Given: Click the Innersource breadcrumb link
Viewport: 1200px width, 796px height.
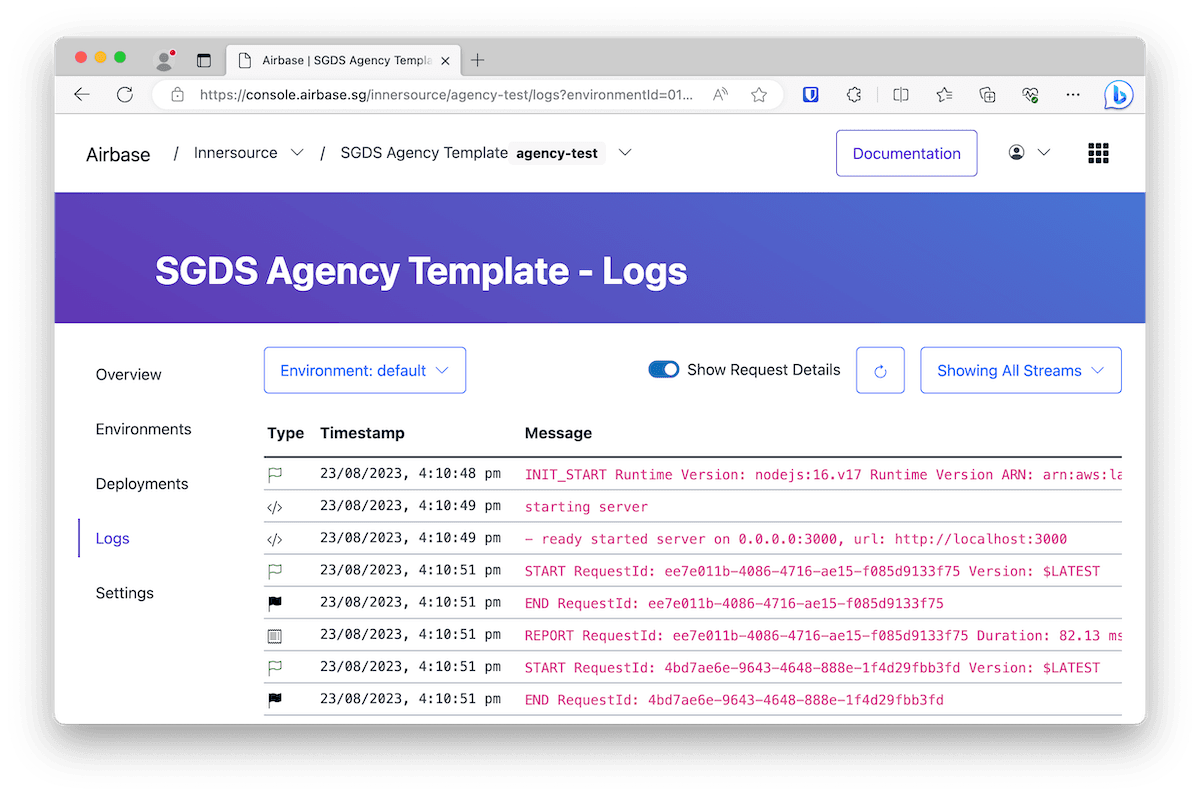Looking at the screenshot, I should 236,153.
